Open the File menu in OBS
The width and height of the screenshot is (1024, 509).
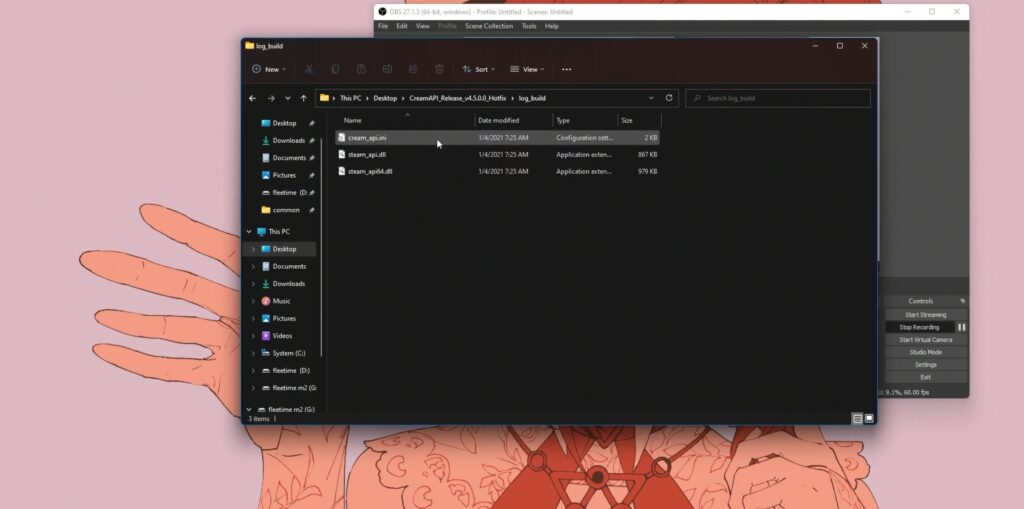click(383, 26)
